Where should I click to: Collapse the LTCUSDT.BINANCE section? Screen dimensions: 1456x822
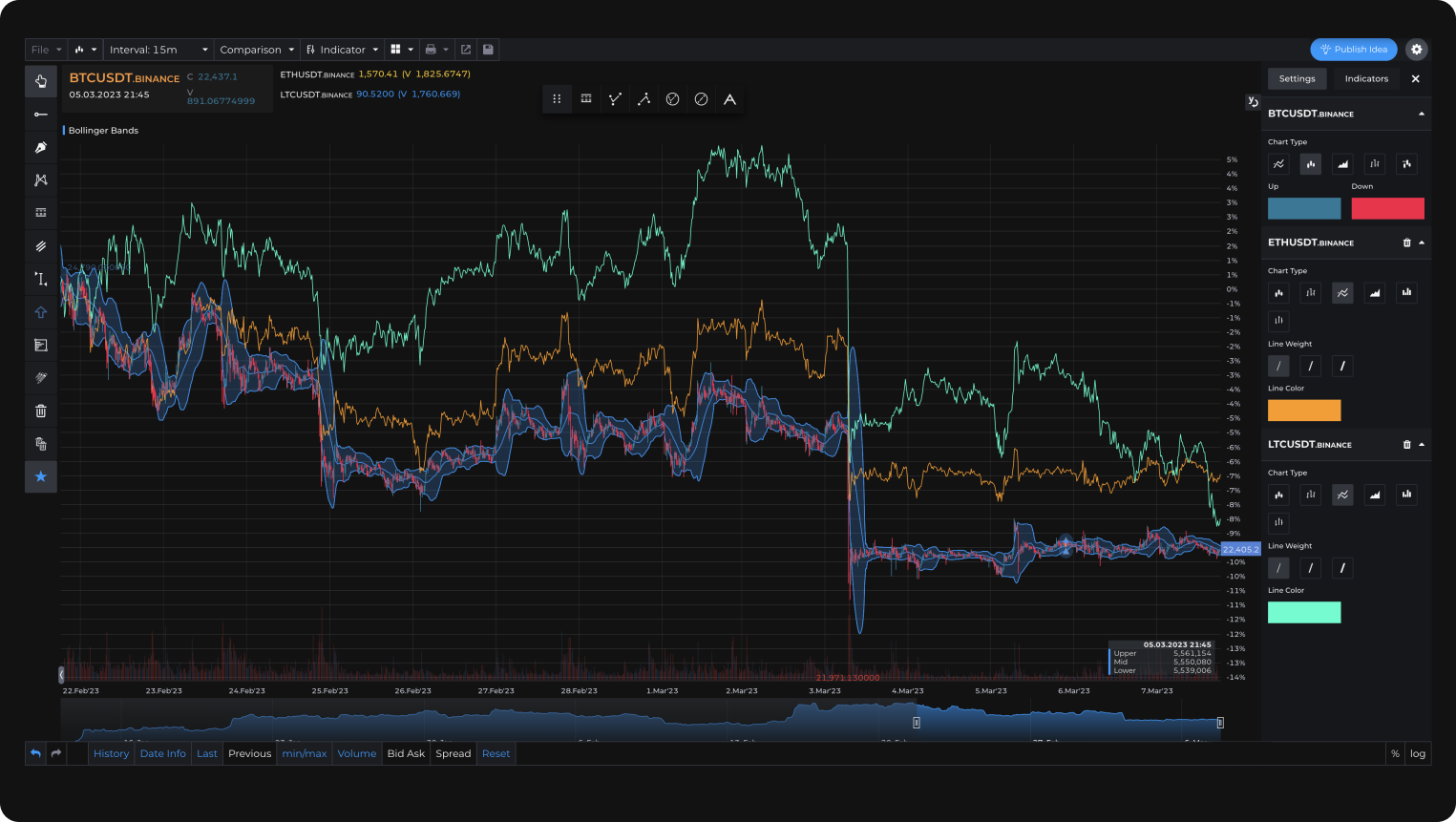(x=1422, y=445)
